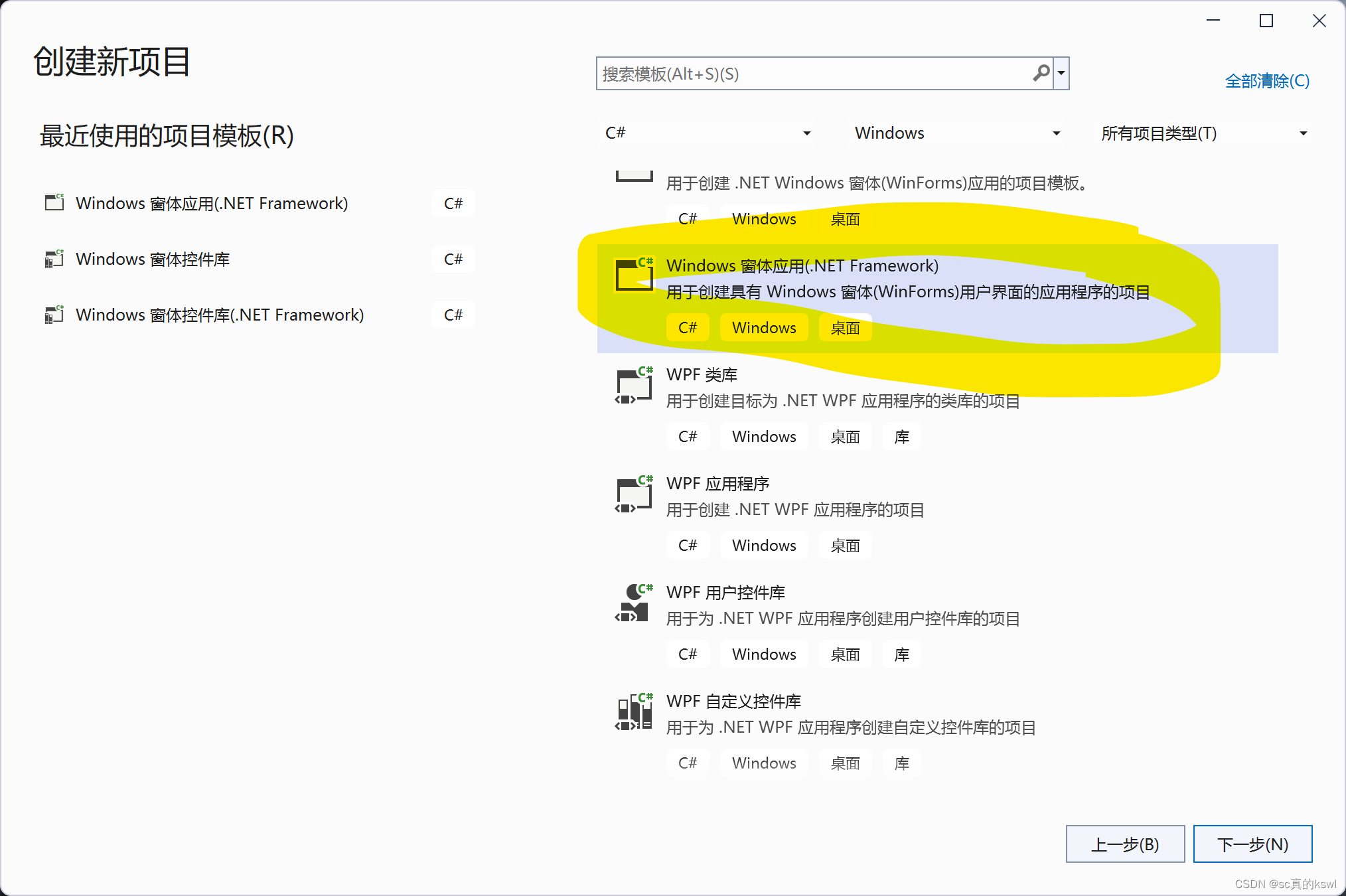Screen dimensions: 1346x896
Task: Click the 下一步(N) button
Action: tap(1252, 844)
